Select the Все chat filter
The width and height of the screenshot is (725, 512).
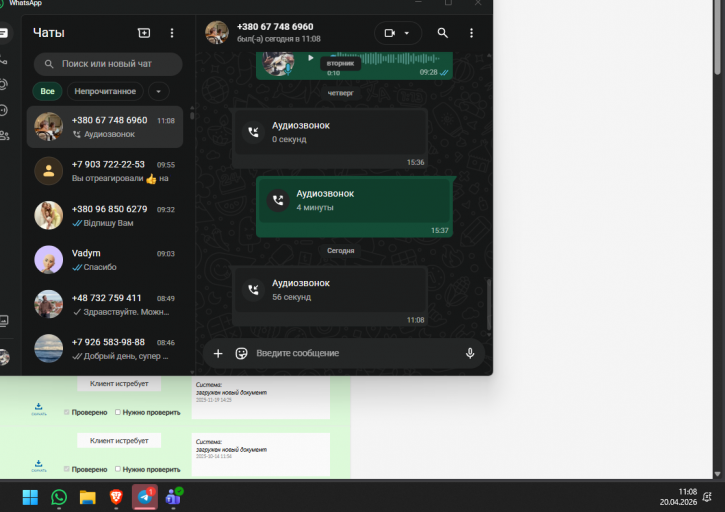pos(47,91)
